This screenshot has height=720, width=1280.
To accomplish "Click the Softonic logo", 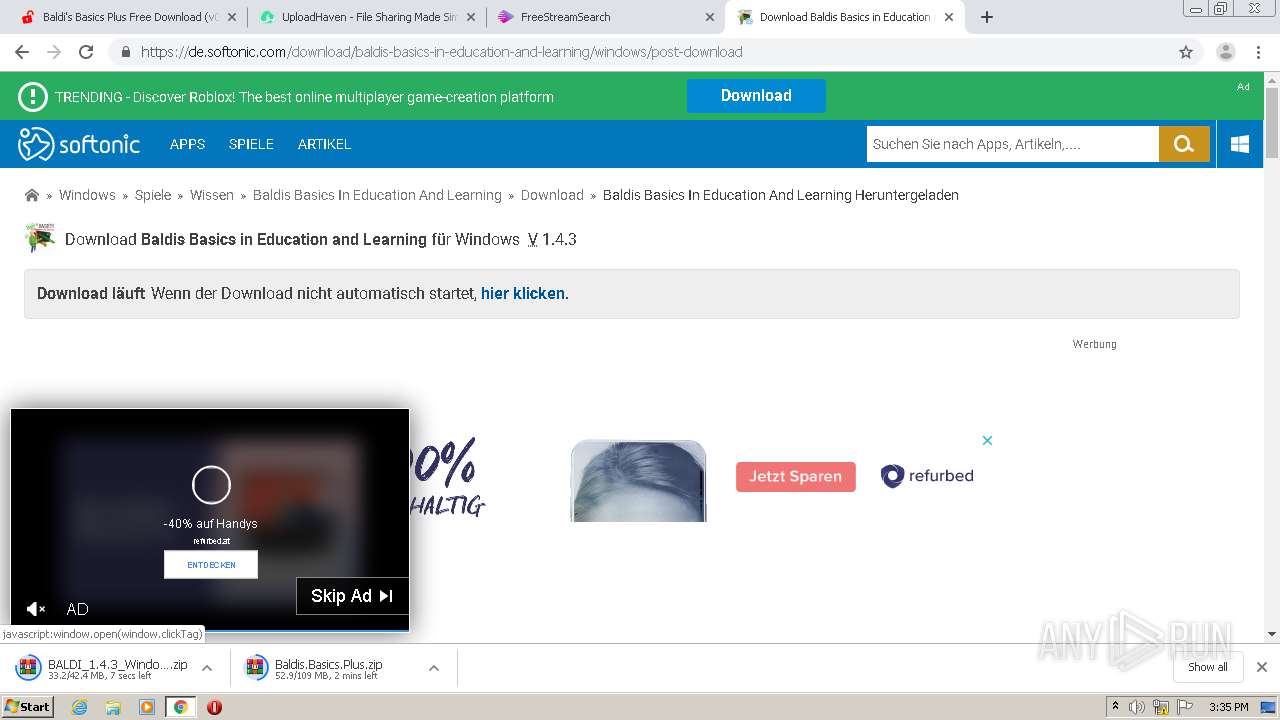I will click(79, 144).
